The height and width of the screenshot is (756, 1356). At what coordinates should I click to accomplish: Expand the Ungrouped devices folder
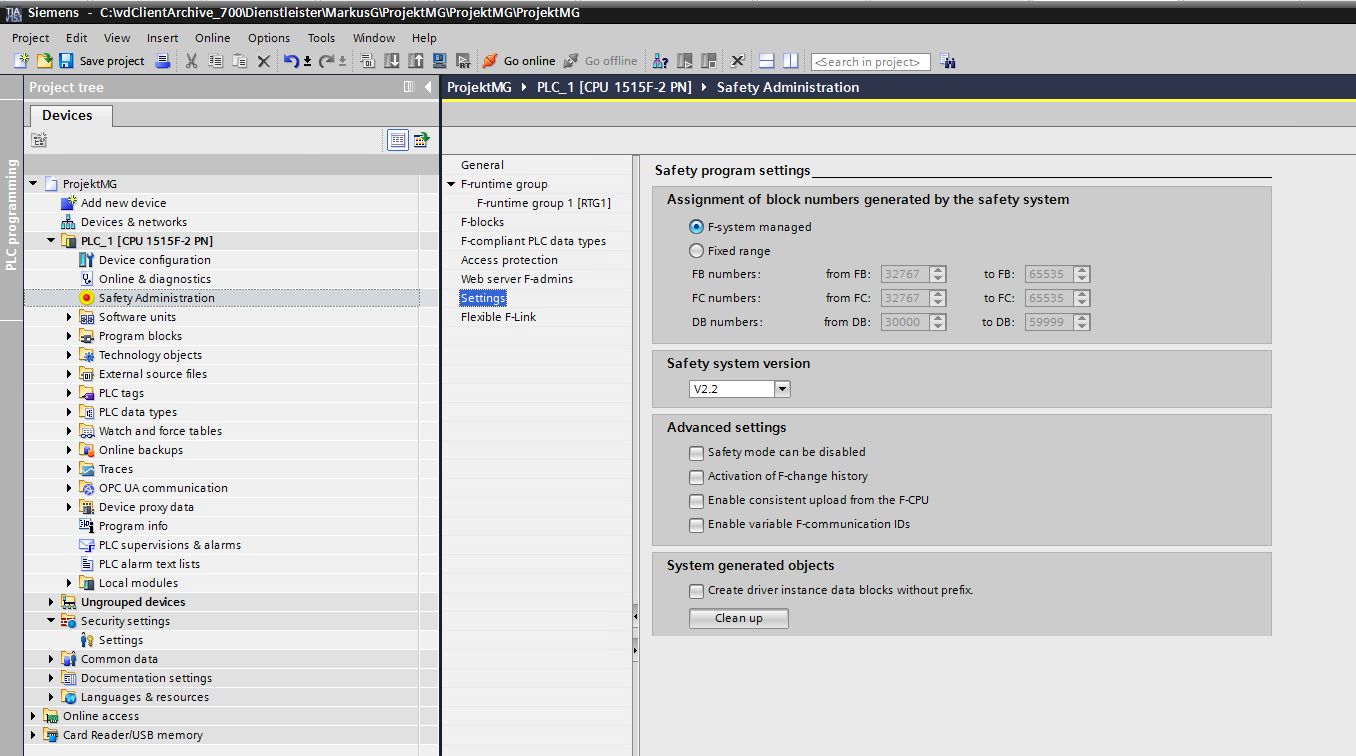click(x=52, y=602)
